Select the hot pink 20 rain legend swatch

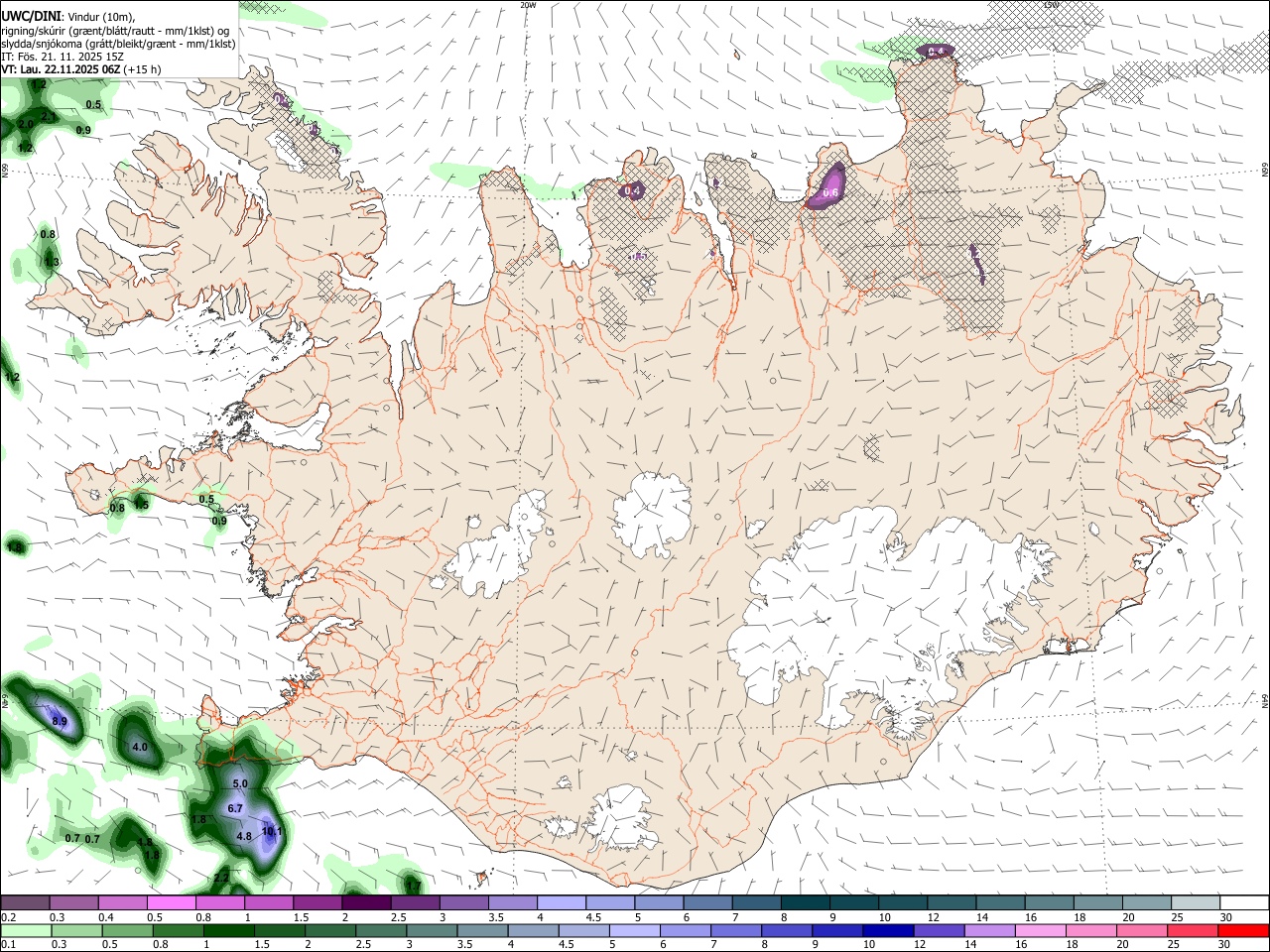coord(1142,931)
